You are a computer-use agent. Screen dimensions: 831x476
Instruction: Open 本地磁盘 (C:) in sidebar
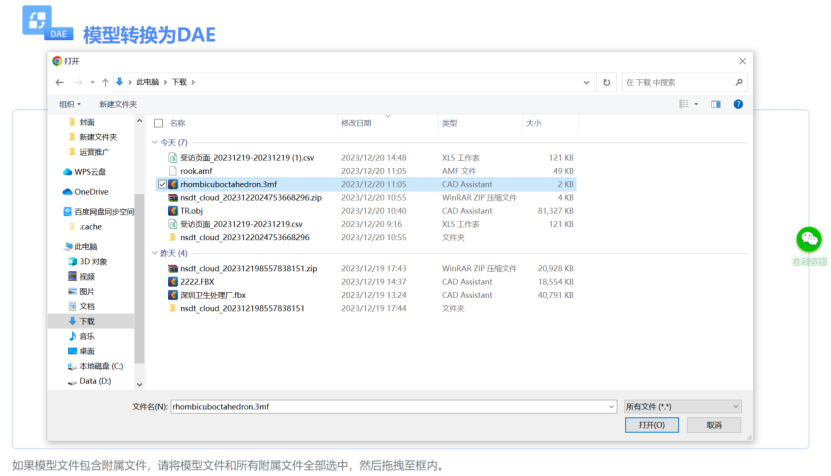(101, 366)
